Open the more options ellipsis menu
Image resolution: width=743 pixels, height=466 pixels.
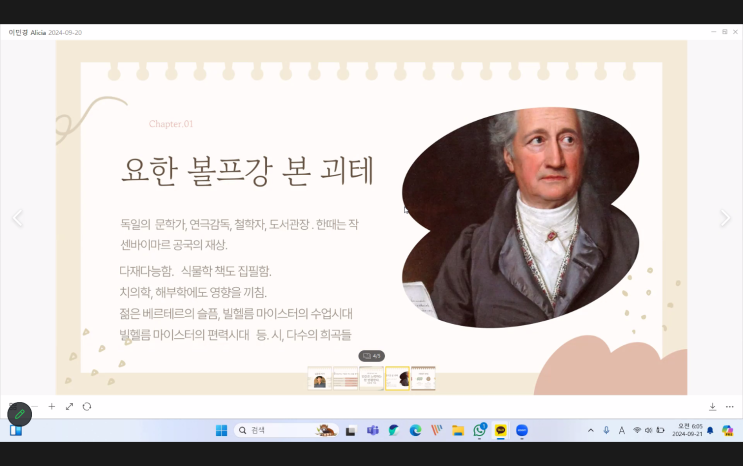(730, 406)
